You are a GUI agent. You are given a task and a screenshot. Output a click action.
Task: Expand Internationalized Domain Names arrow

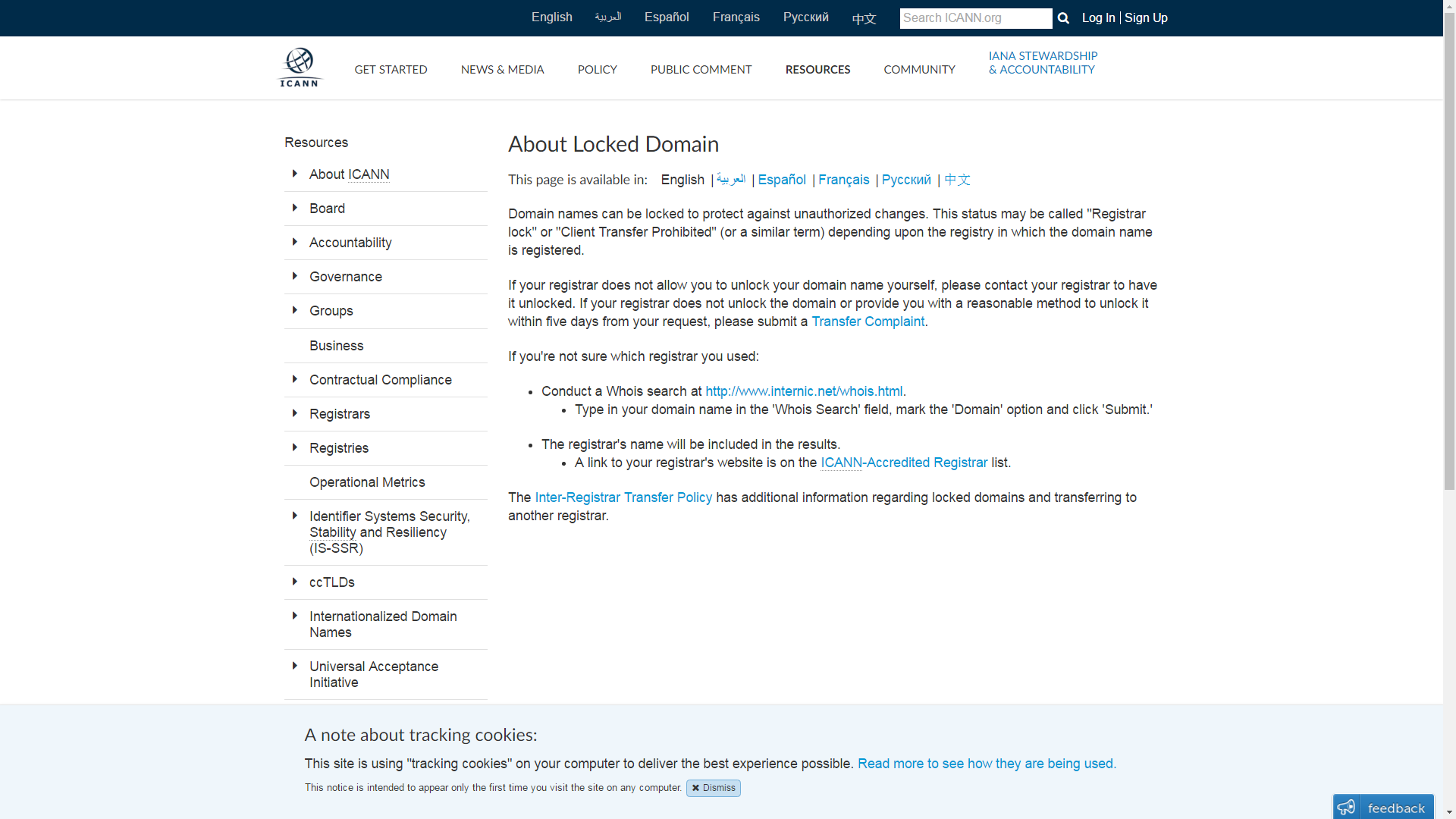click(x=294, y=616)
